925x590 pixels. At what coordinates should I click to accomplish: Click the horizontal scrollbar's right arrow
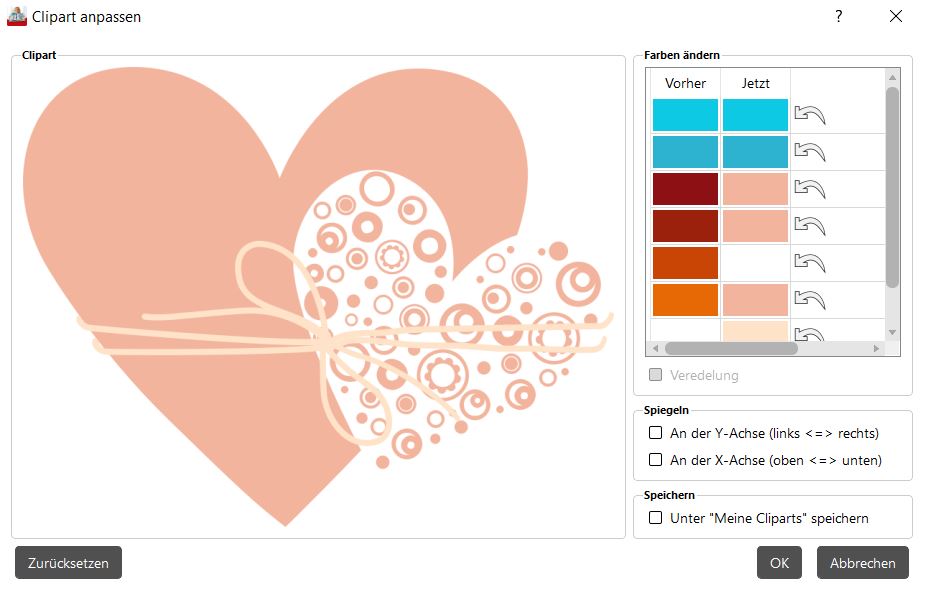pos(877,349)
